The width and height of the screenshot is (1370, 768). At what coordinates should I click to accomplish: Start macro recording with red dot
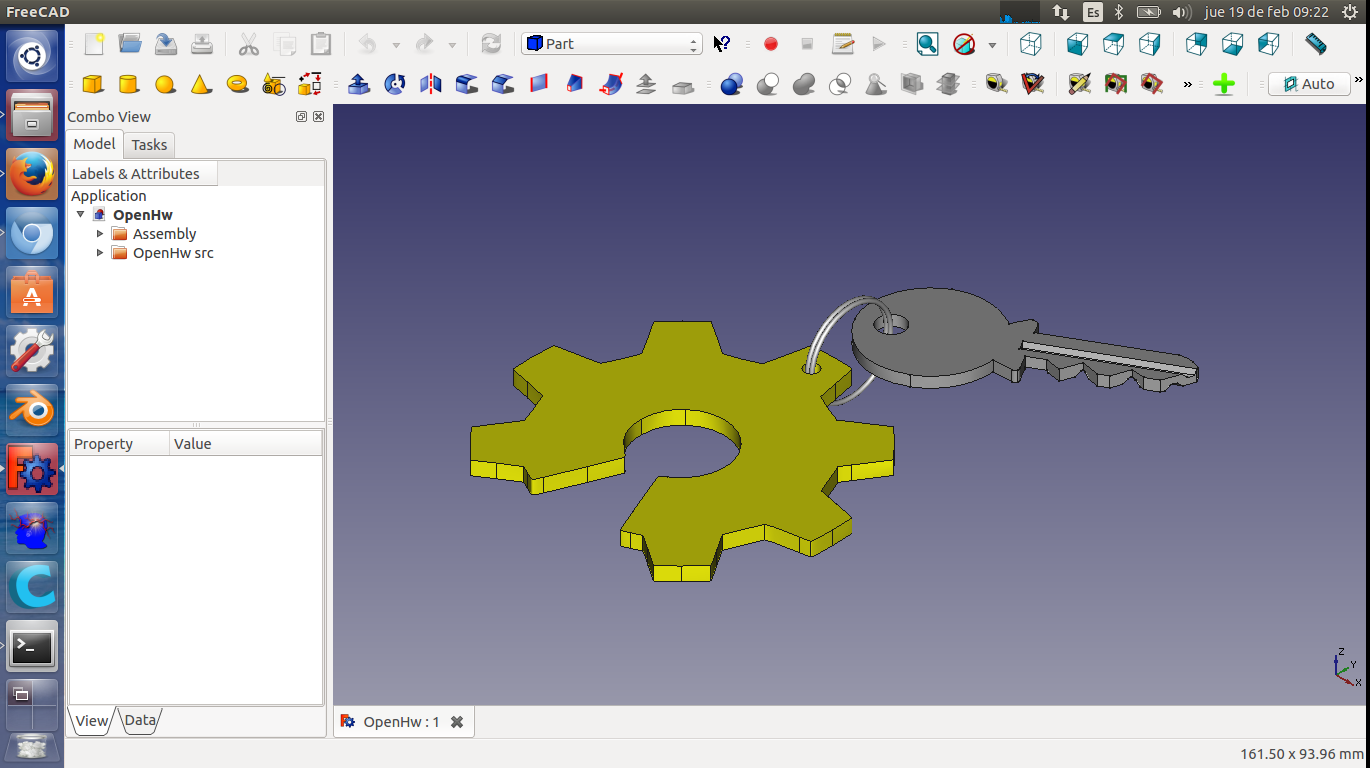[770, 44]
